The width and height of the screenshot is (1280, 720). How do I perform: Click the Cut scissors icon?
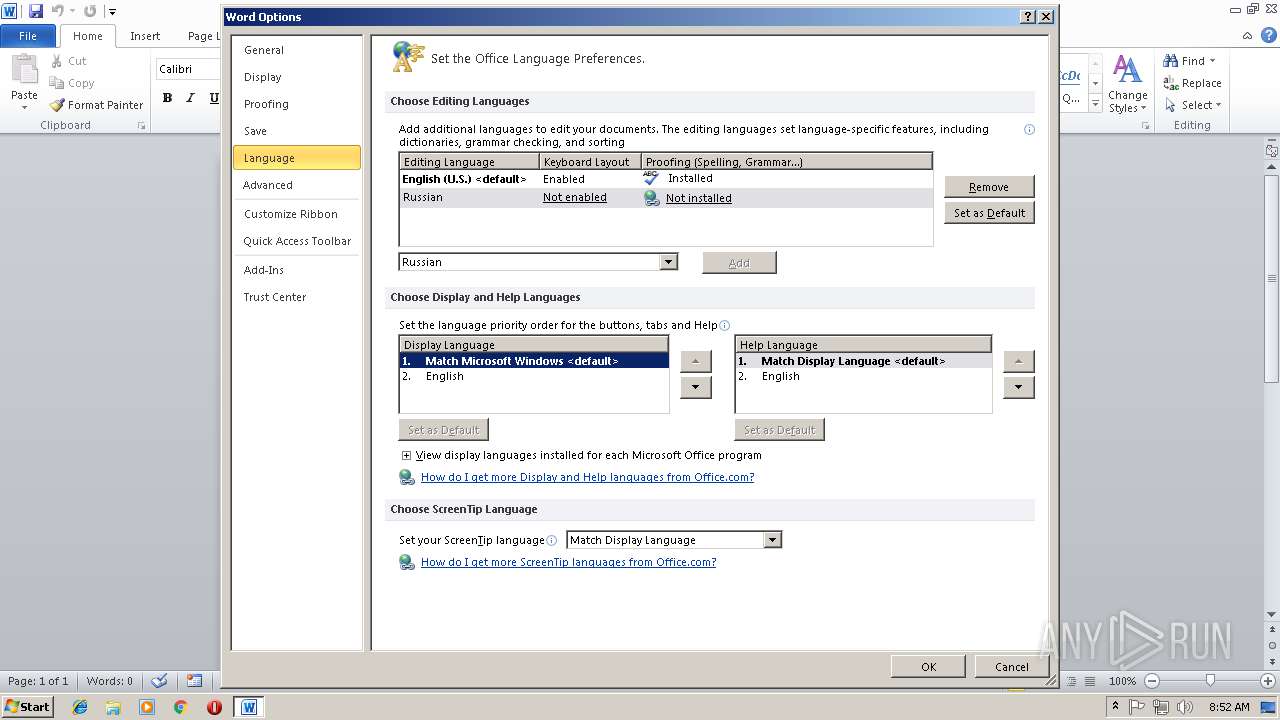[x=57, y=61]
